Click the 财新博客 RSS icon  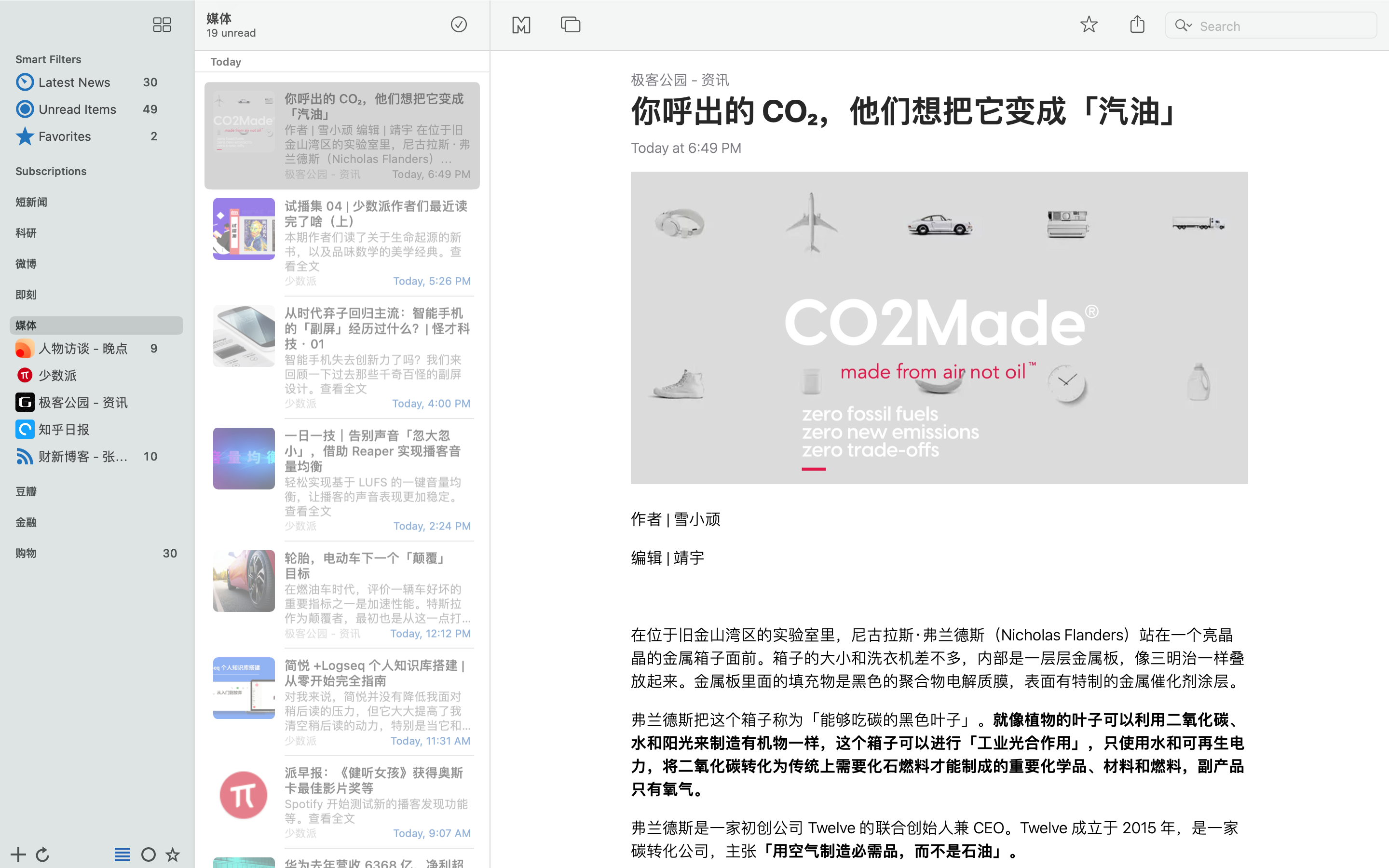pyautogui.click(x=25, y=456)
